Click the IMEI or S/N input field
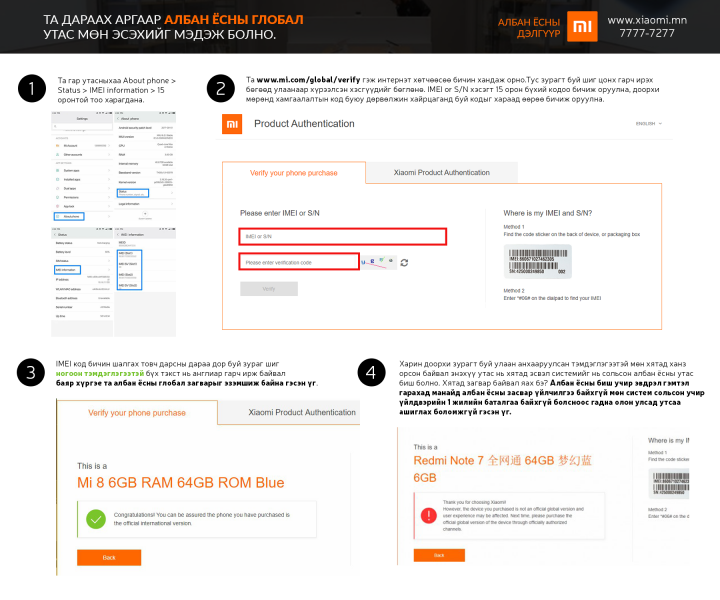The width and height of the screenshot is (720, 600). coord(343,236)
